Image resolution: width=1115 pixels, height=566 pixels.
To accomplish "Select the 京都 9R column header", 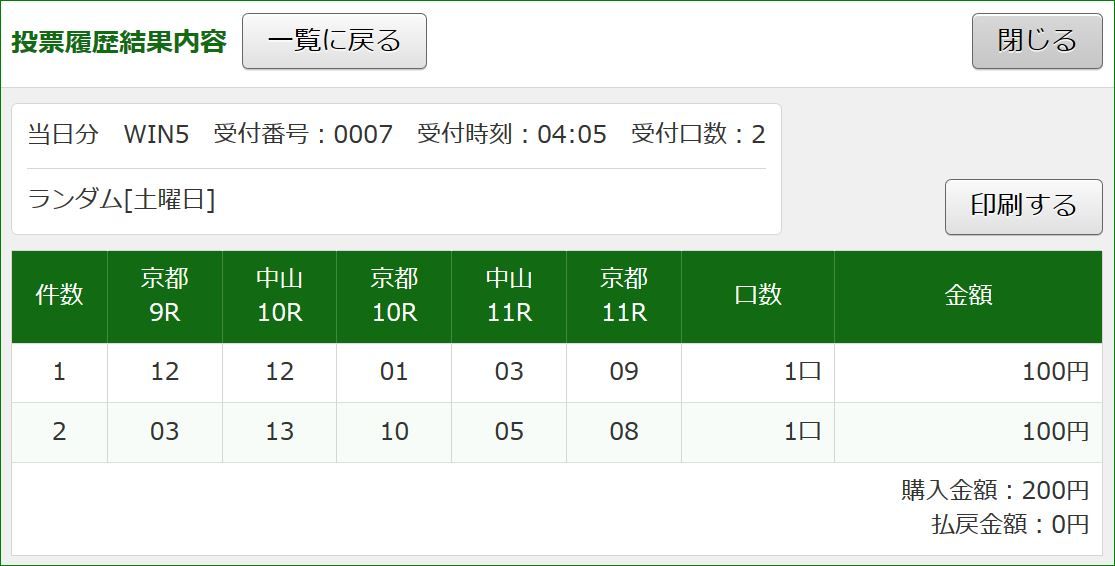I will 165,296.
